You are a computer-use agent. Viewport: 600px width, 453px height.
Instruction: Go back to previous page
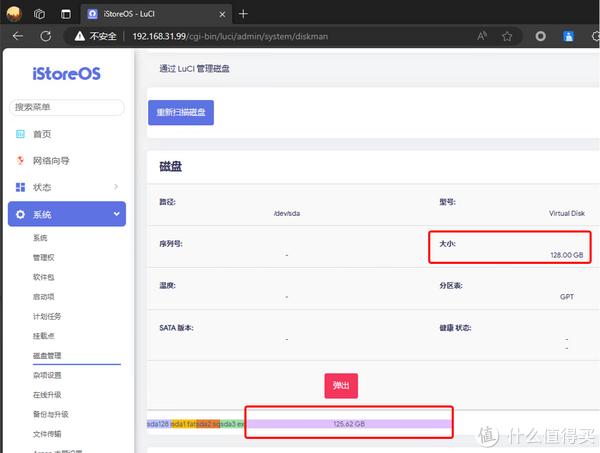click(18, 36)
